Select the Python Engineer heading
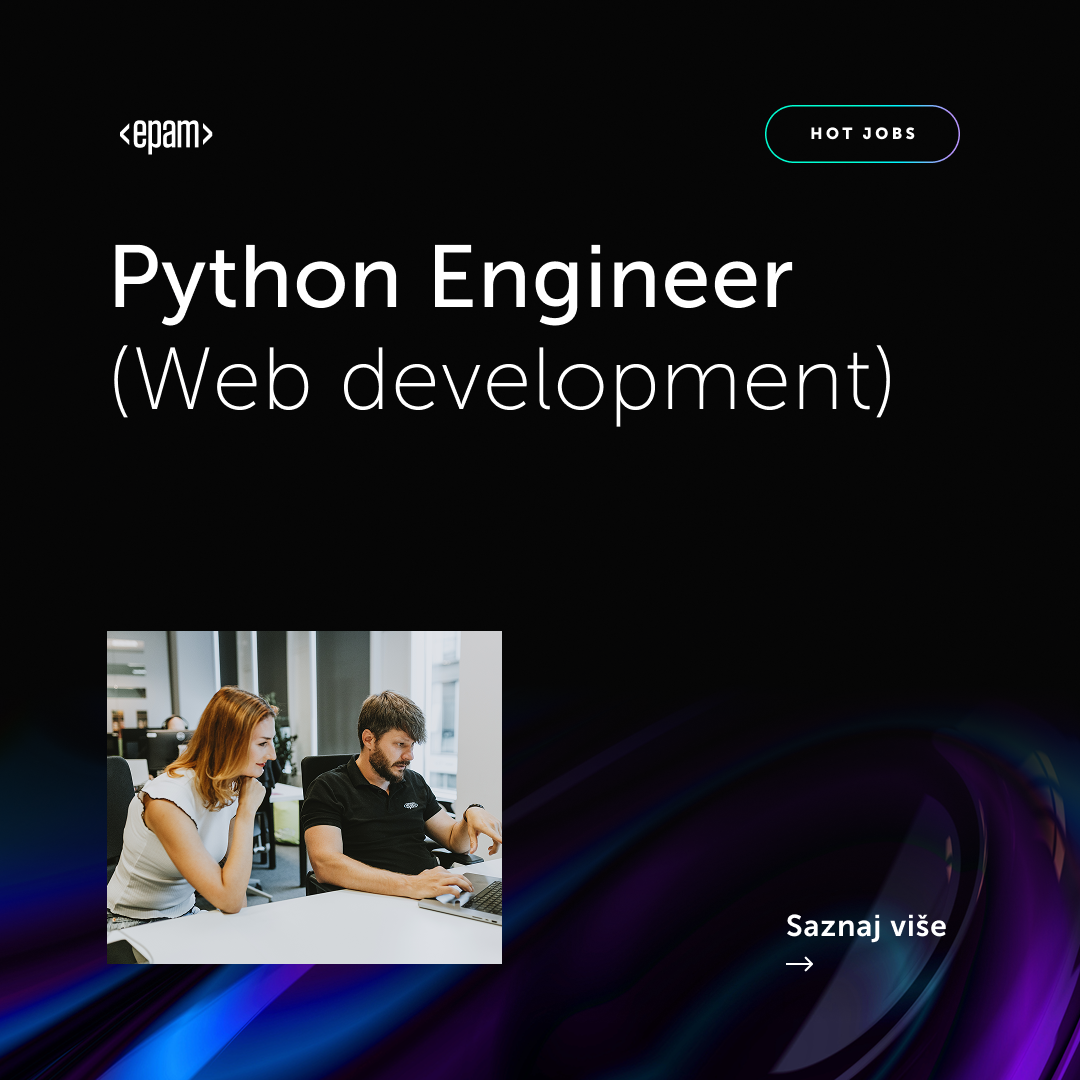 coord(452,282)
